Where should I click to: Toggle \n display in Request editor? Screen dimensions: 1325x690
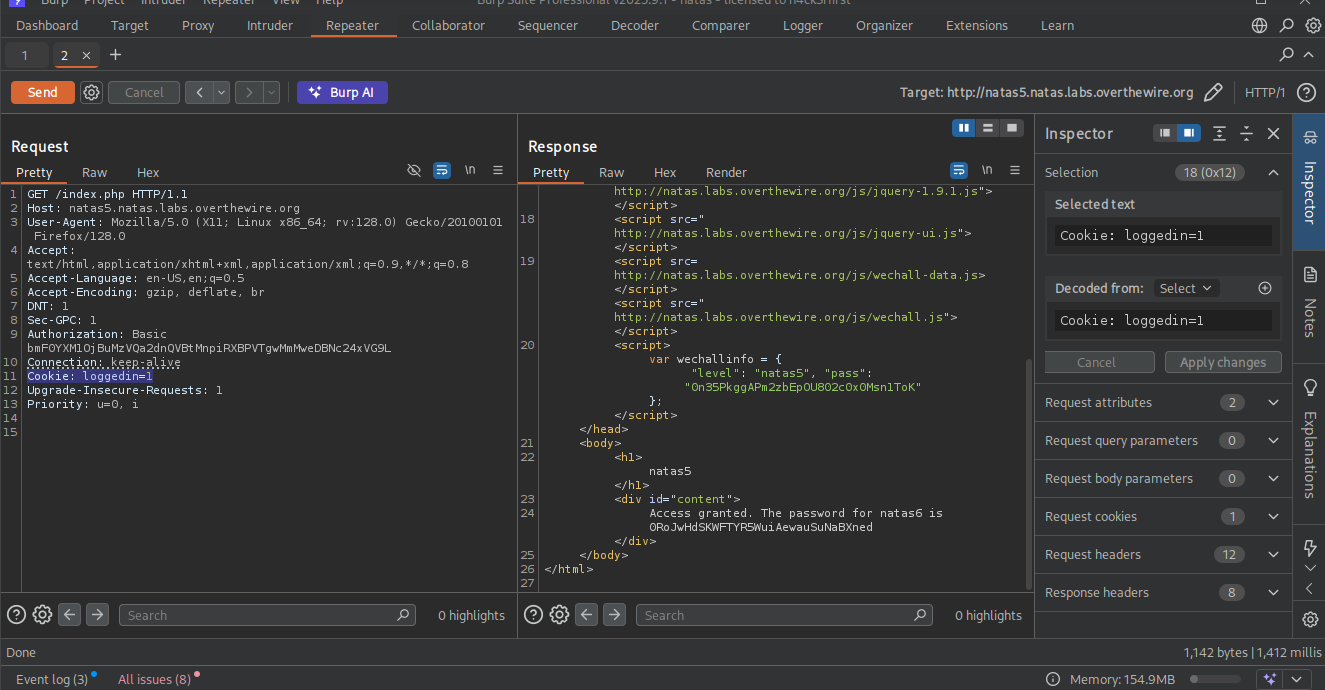click(470, 171)
